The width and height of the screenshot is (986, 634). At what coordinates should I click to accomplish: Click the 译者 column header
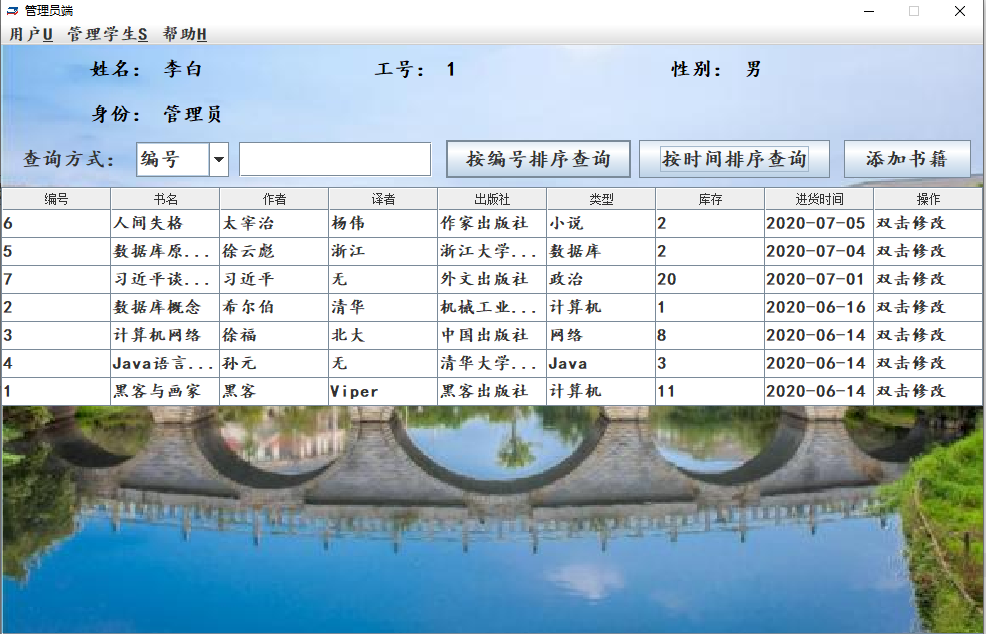(383, 199)
